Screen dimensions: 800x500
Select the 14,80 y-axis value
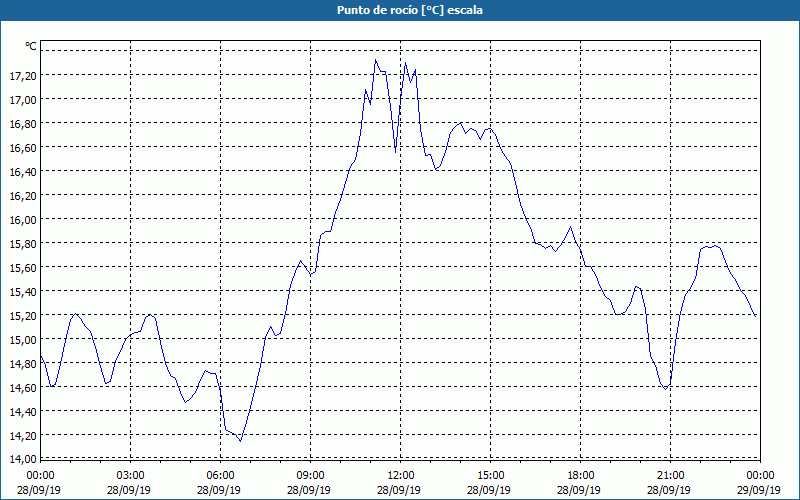click(x=23, y=363)
